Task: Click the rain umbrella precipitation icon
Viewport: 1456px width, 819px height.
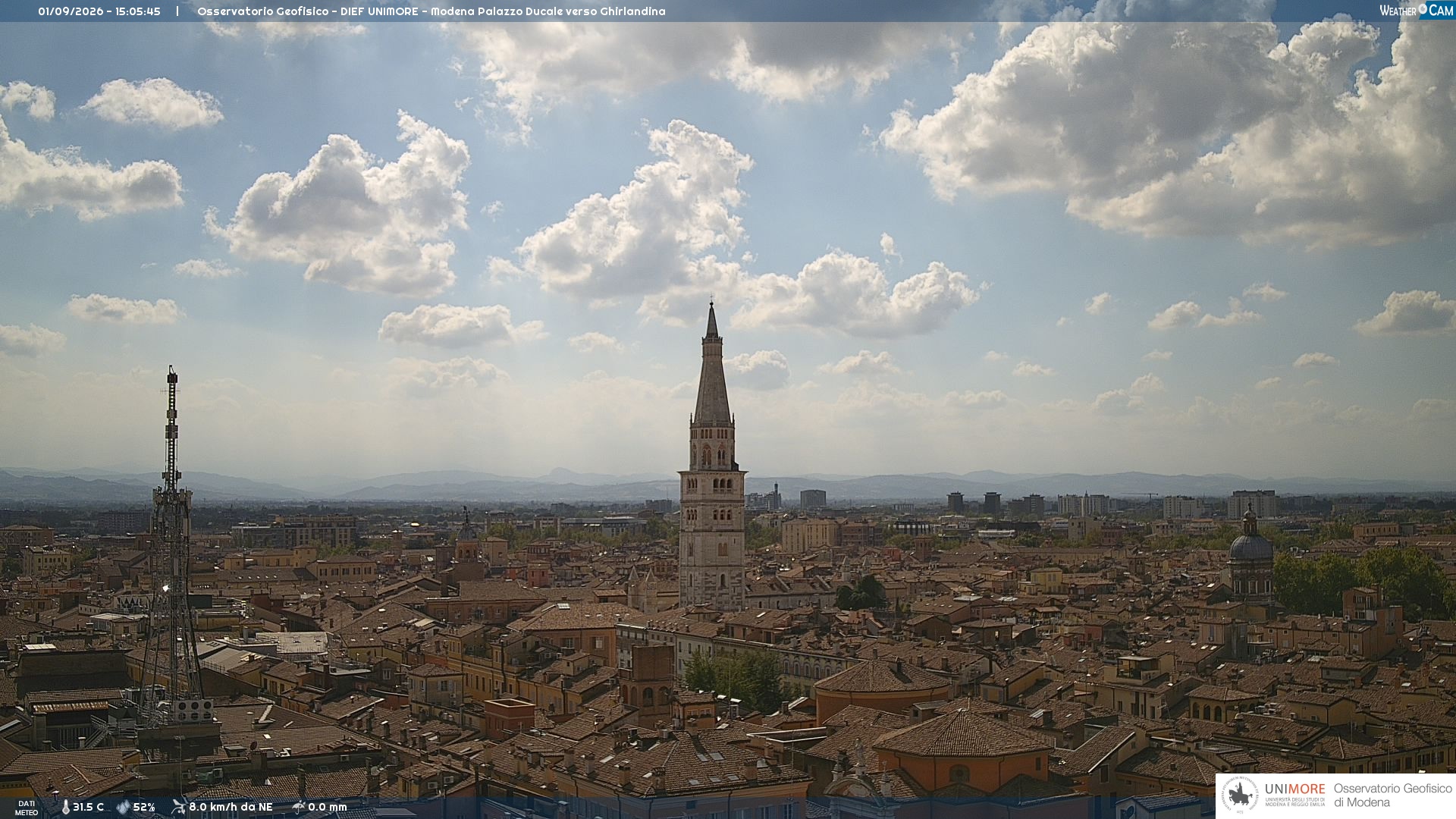Action: 299,807
